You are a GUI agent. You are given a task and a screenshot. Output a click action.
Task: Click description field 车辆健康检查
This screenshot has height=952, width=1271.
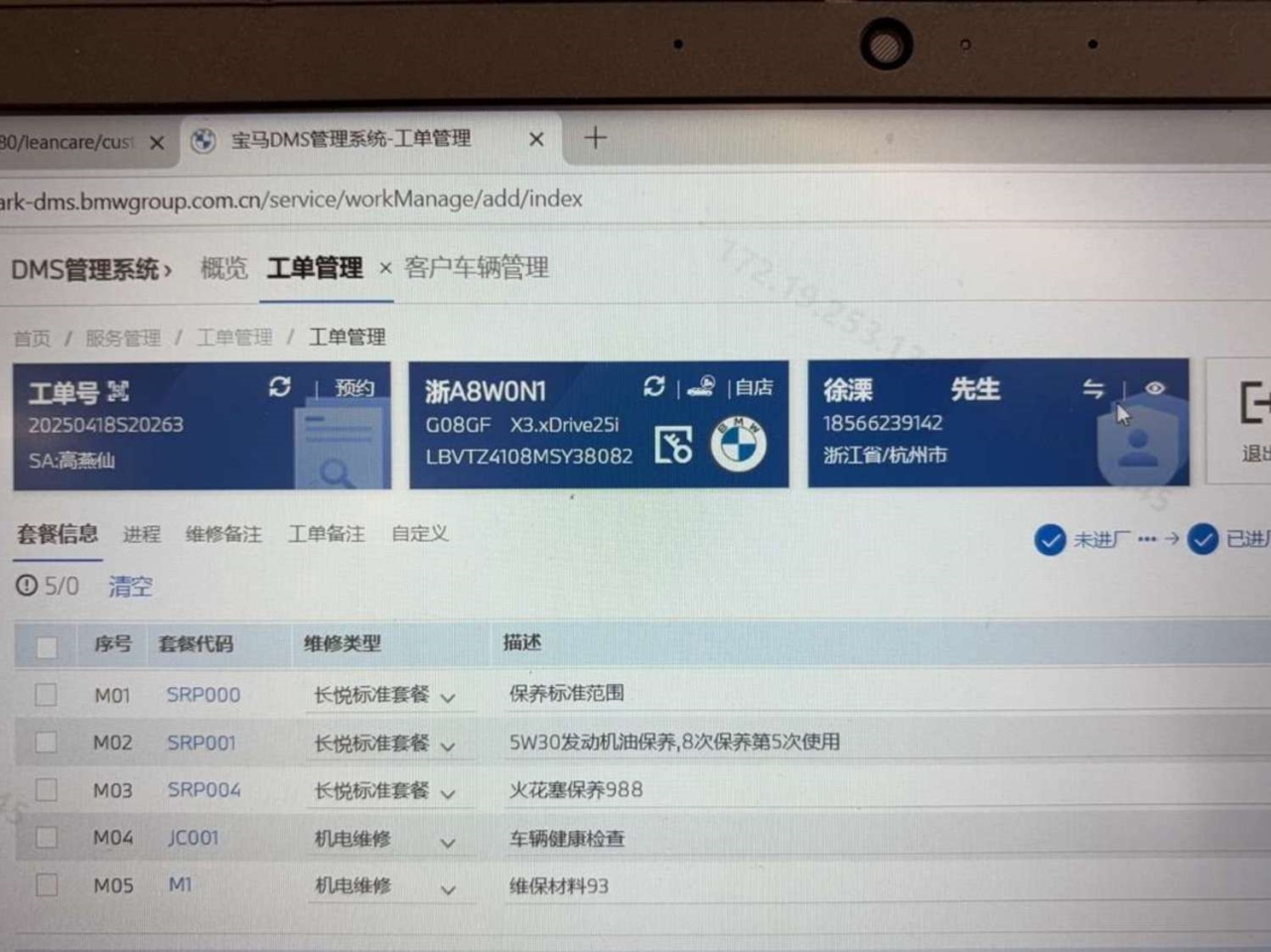(567, 839)
